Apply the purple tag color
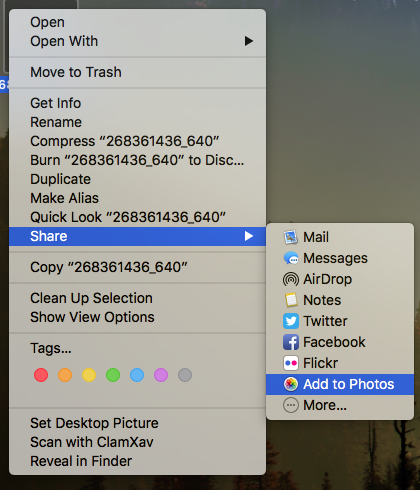This screenshot has width=420, height=490. (x=161, y=375)
